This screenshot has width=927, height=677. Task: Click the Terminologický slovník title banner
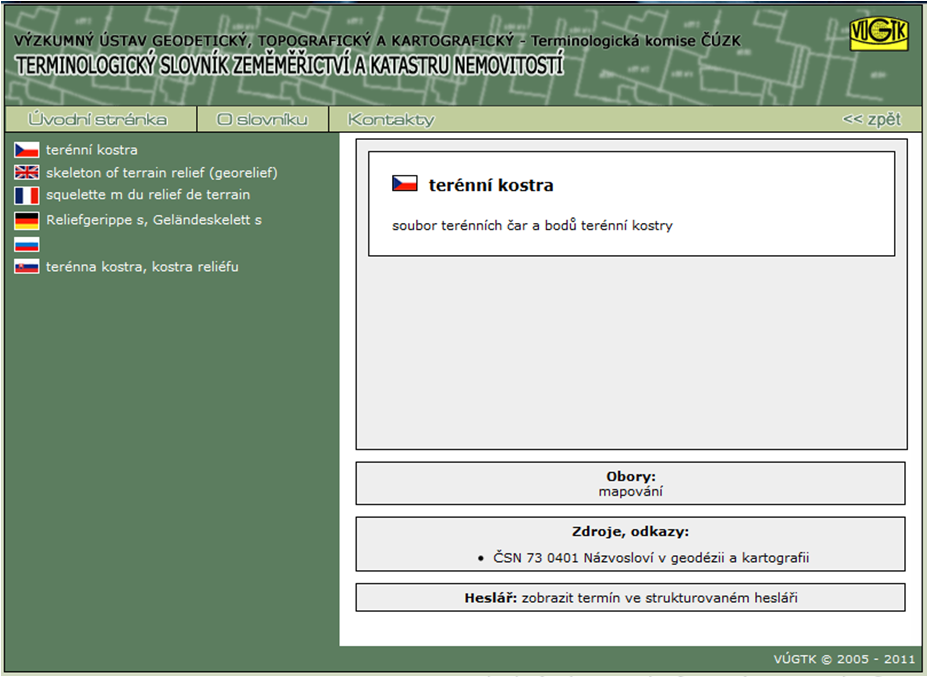click(290, 65)
